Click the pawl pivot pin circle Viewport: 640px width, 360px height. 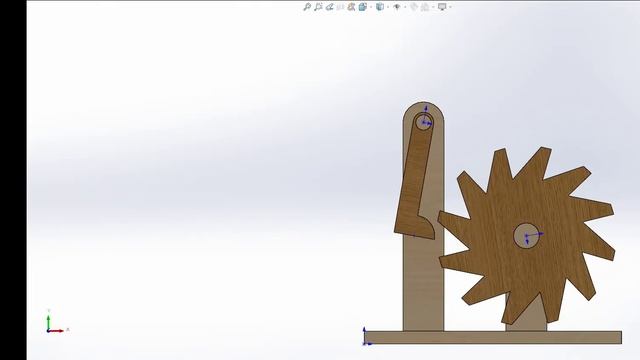pos(423,122)
